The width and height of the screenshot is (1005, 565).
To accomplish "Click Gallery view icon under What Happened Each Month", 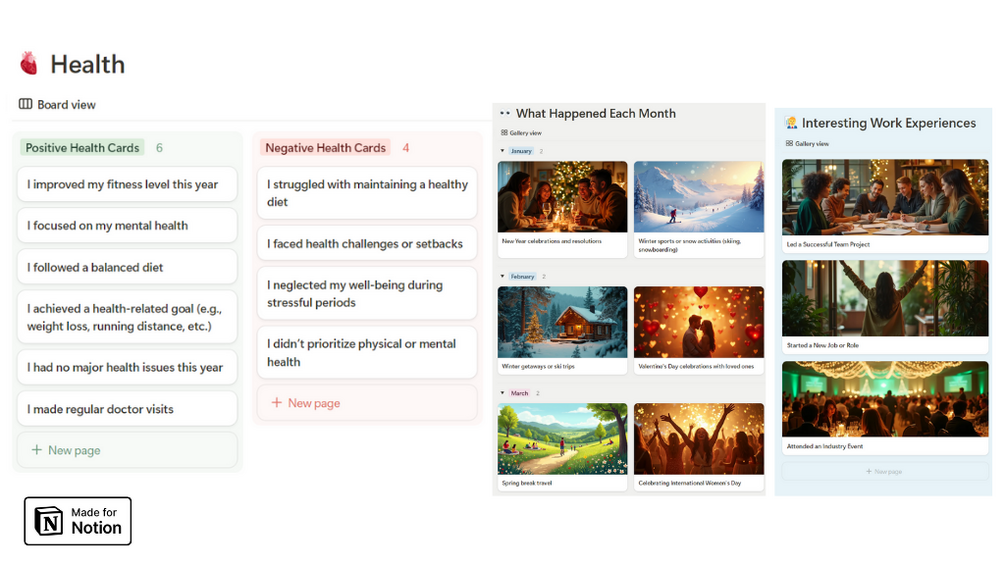I will 504,133.
